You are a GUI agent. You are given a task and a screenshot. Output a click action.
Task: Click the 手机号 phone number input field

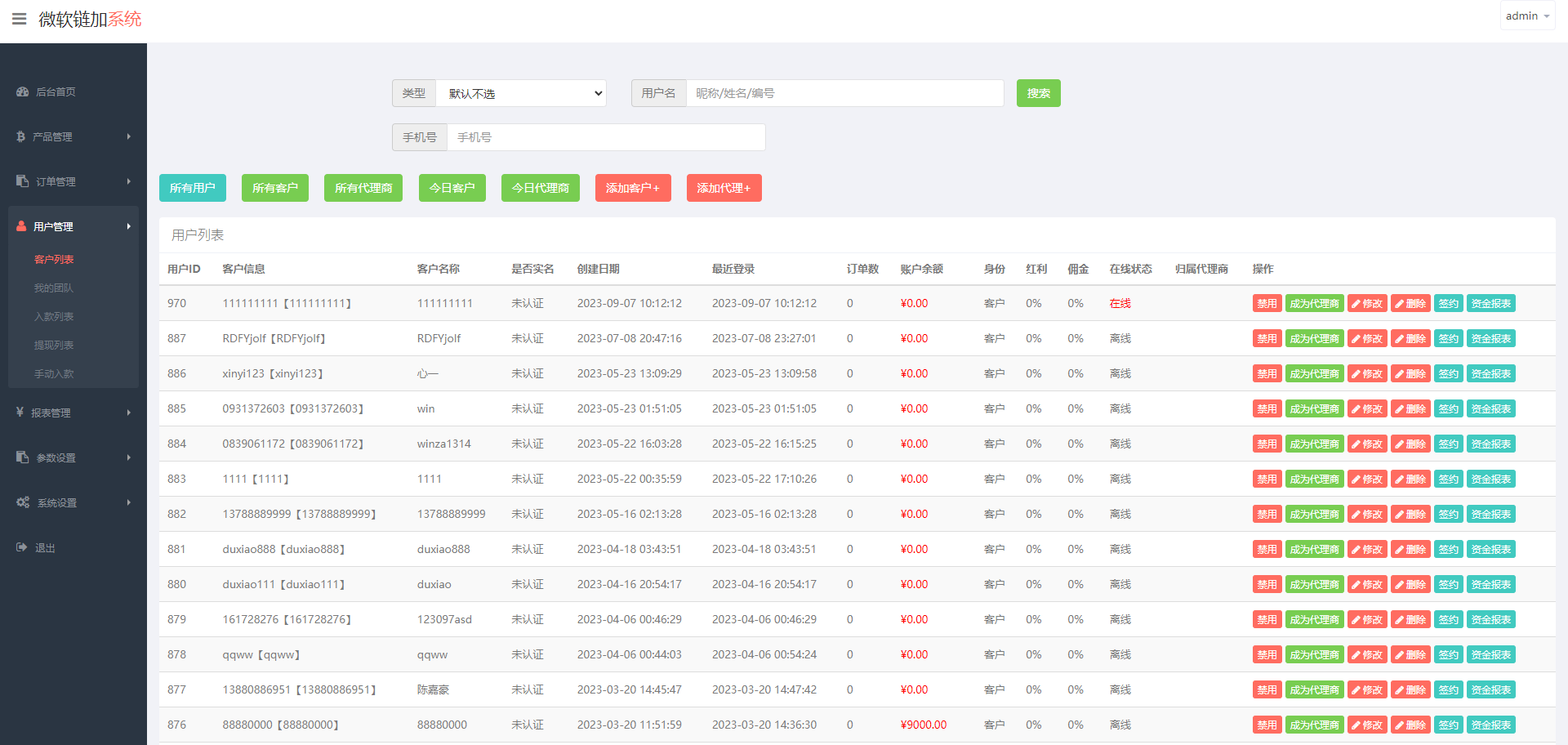(x=606, y=137)
